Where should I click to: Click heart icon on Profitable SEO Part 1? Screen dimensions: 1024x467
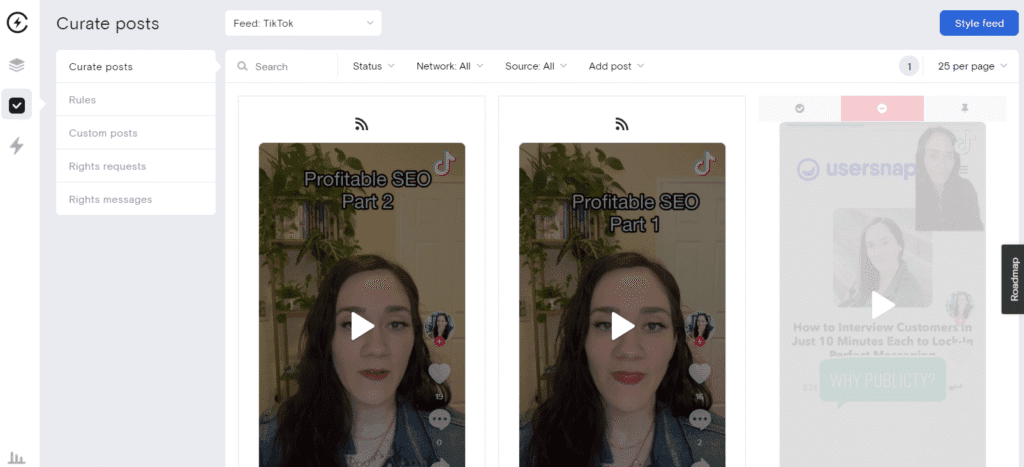(x=700, y=374)
